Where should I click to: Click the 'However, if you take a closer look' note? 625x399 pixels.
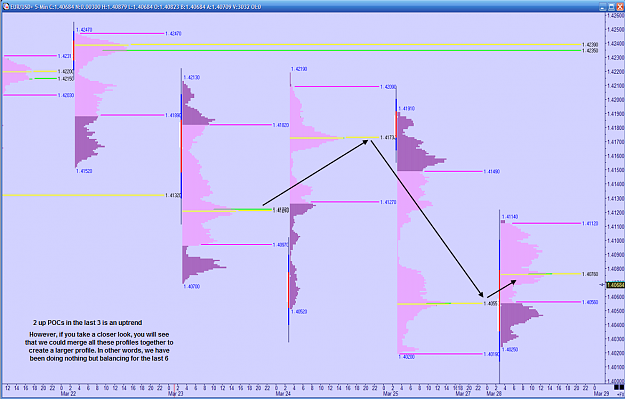pos(99,346)
